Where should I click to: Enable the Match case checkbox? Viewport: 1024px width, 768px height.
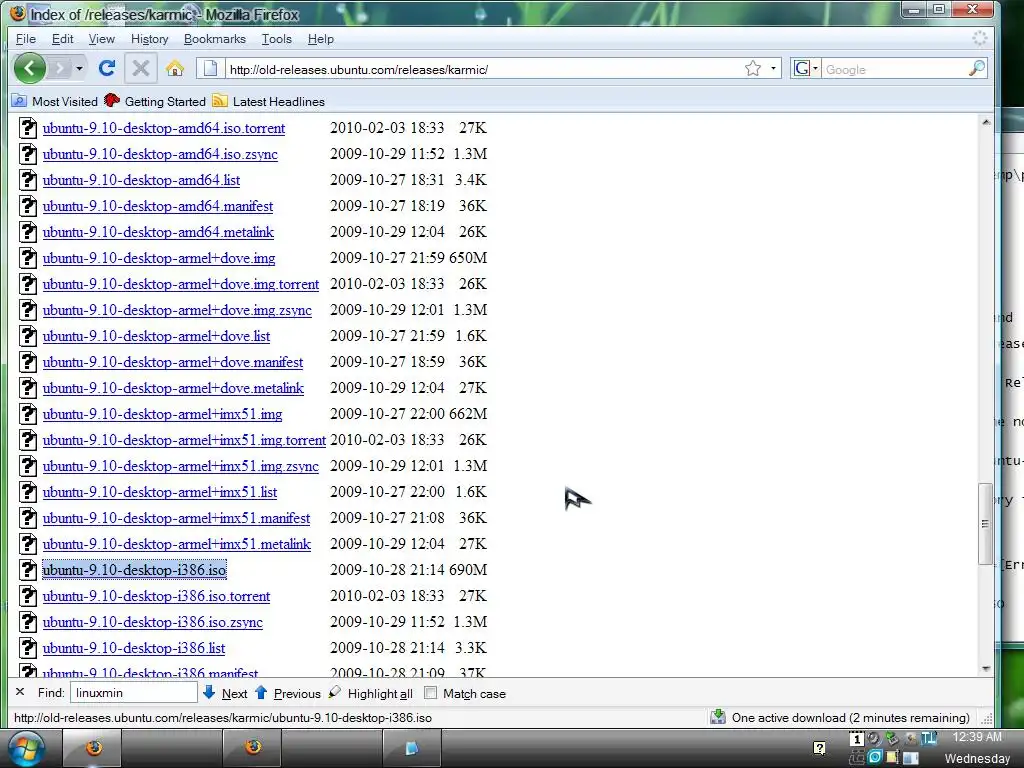(x=430, y=693)
